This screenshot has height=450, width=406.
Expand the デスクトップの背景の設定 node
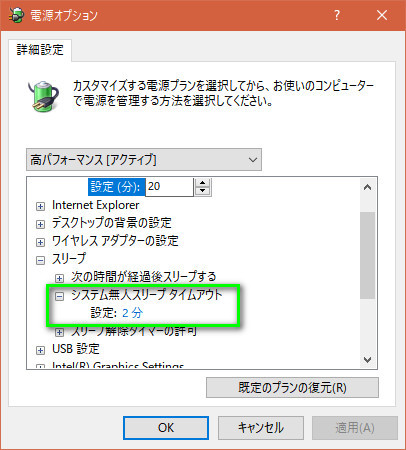click(40, 224)
